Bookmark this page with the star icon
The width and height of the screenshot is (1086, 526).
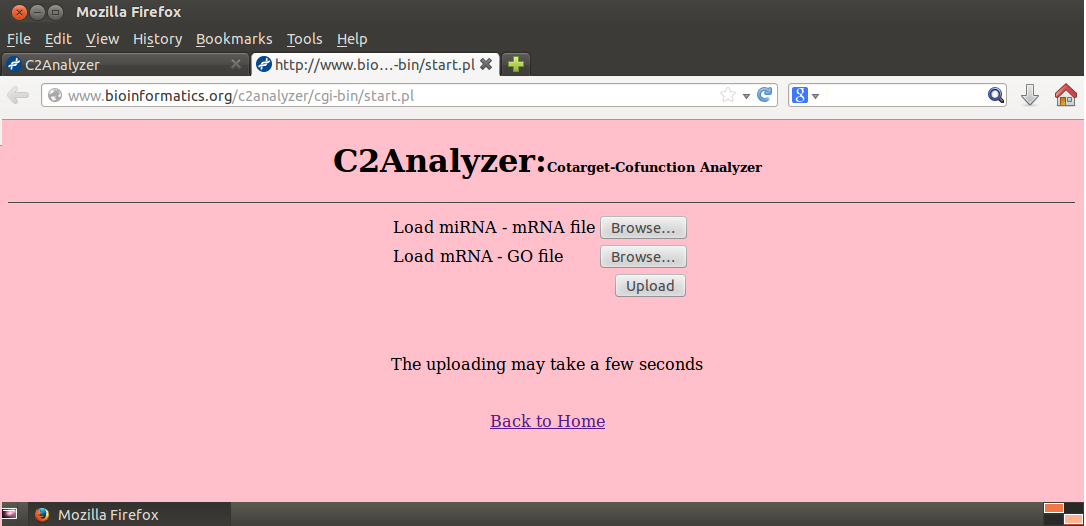tap(728, 95)
